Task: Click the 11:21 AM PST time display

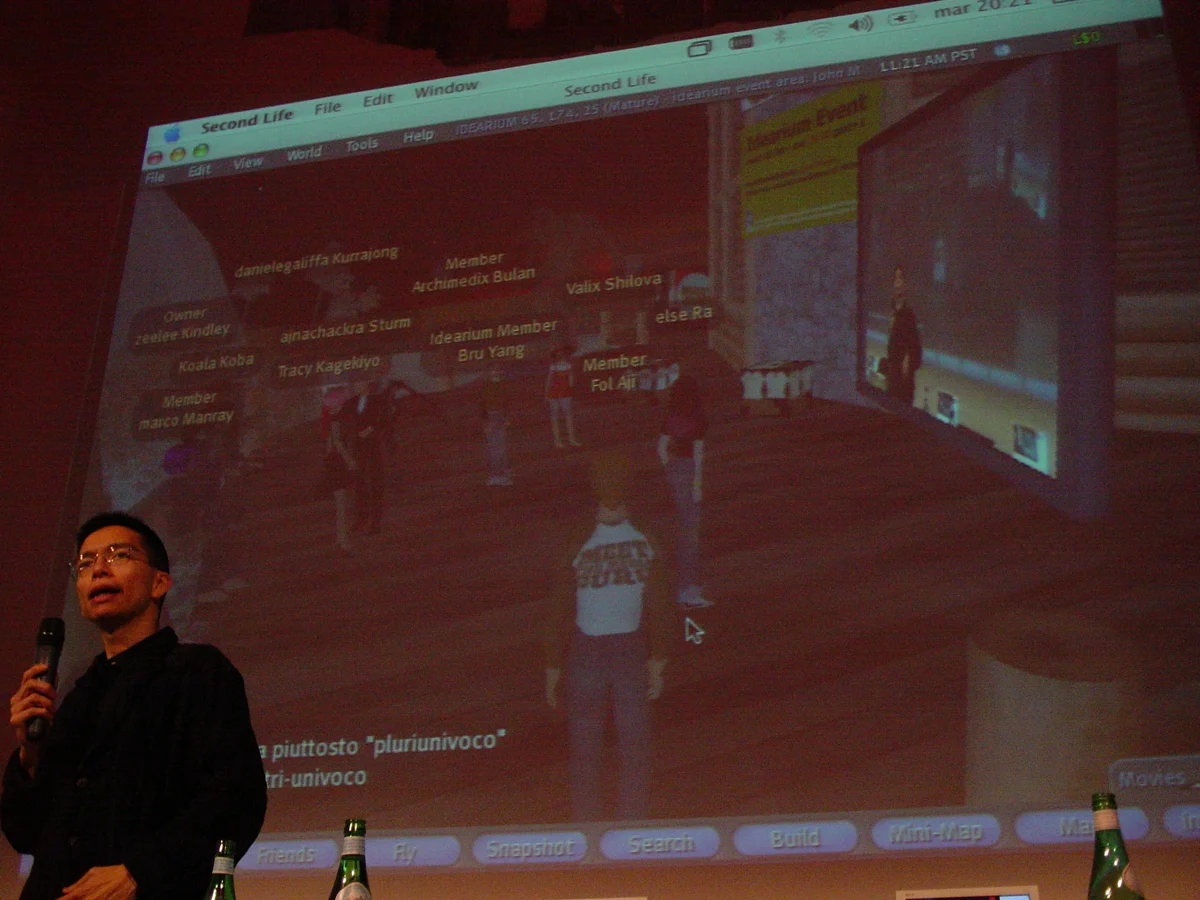Action: point(928,59)
